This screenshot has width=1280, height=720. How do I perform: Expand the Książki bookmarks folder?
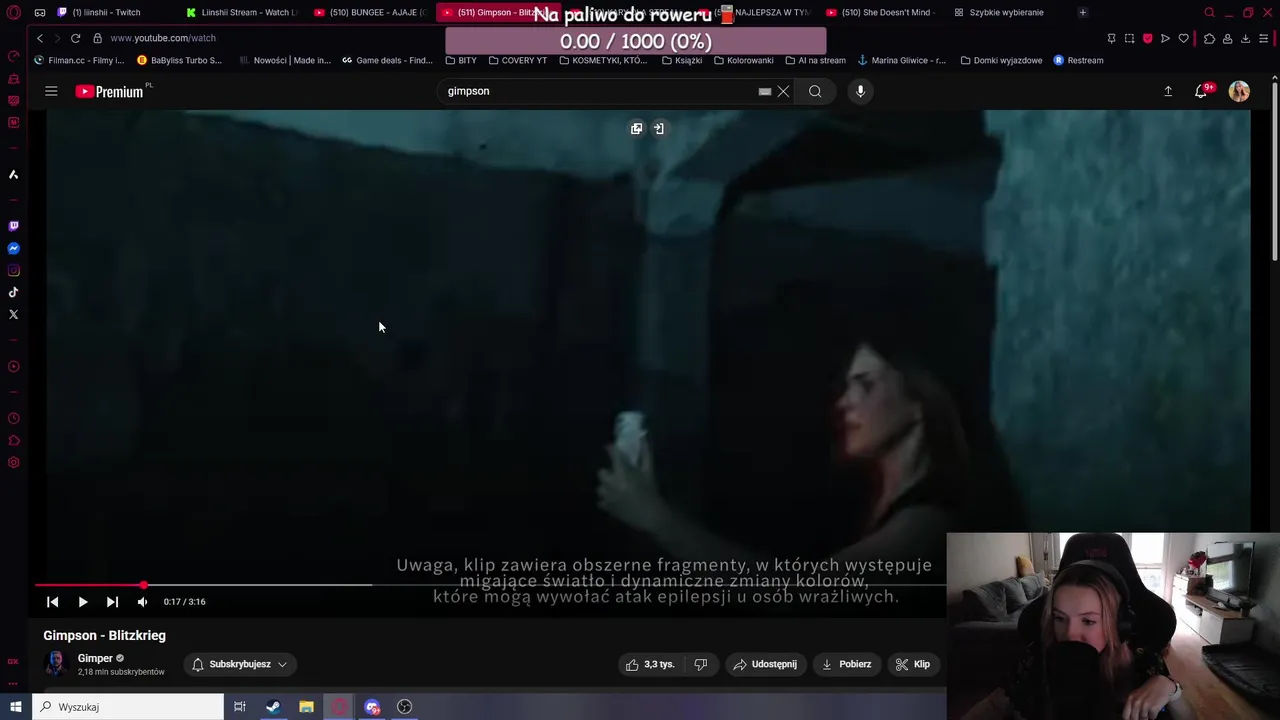pyautogui.click(x=682, y=60)
